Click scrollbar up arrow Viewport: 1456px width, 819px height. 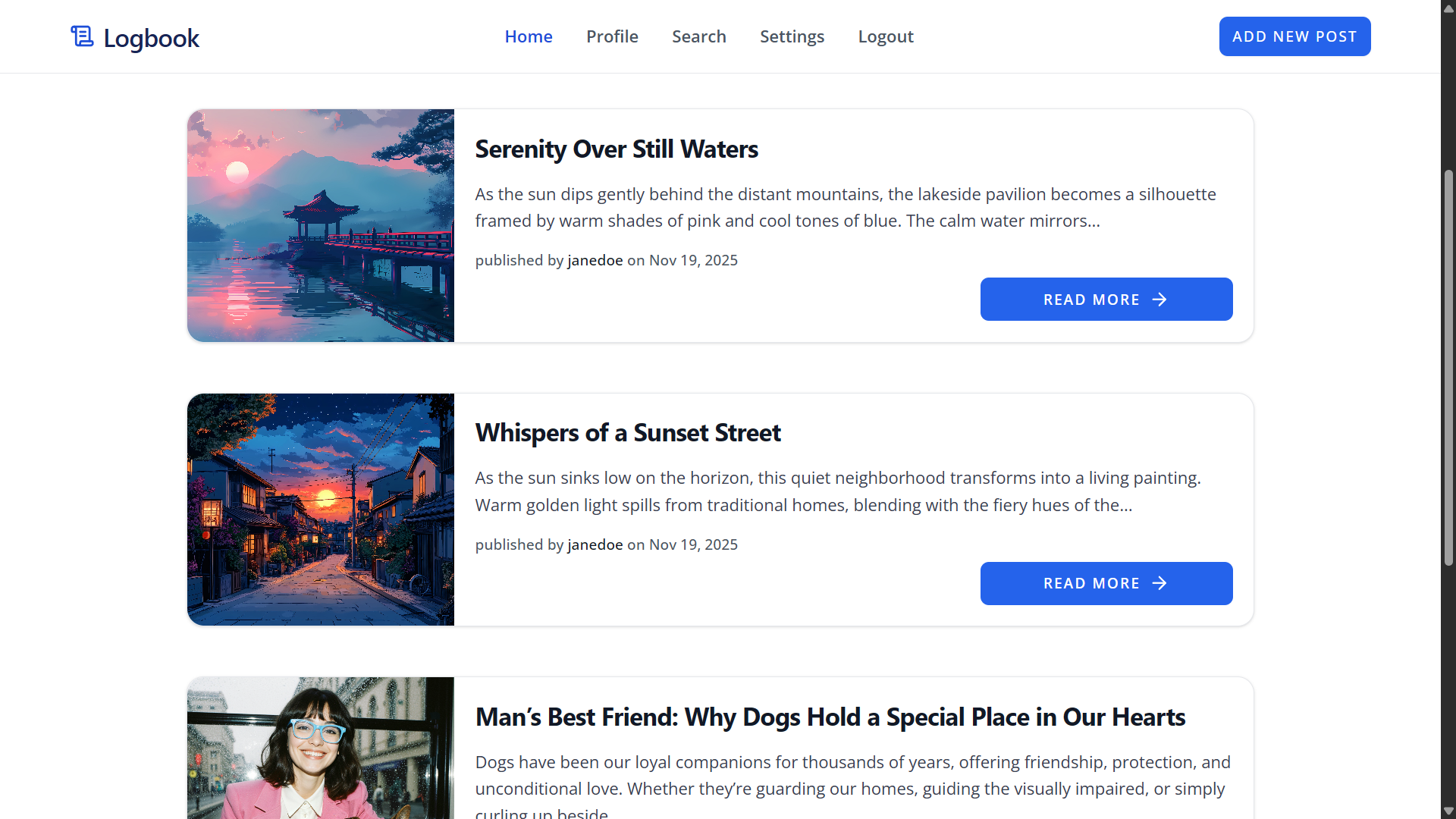(x=1448, y=8)
